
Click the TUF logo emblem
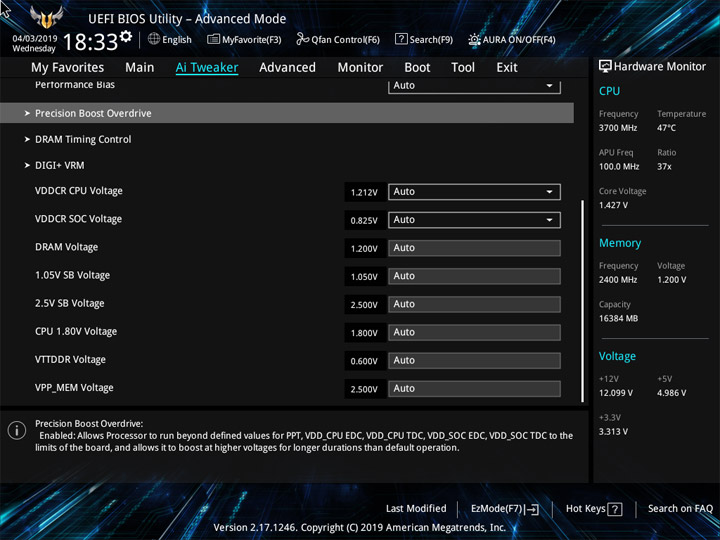tap(46, 17)
